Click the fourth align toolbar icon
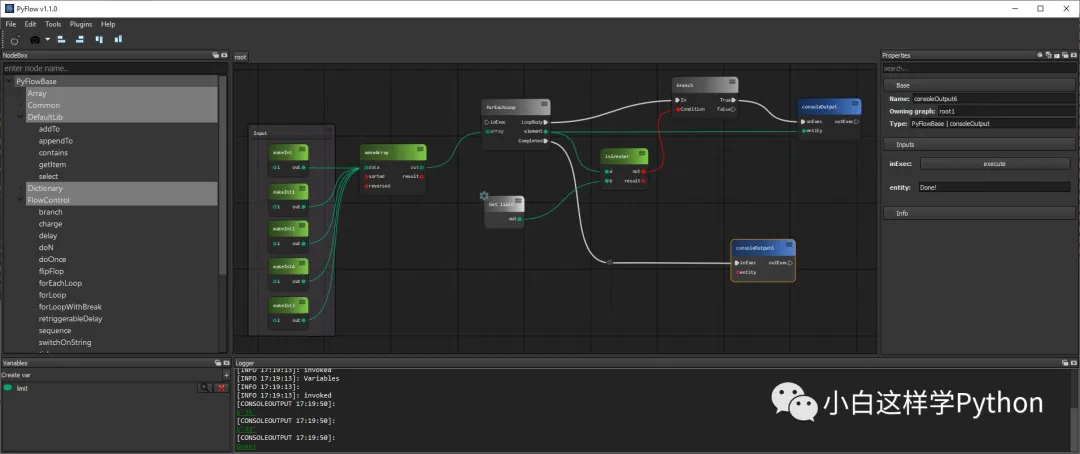The height and width of the screenshot is (454, 1080). click(118, 40)
